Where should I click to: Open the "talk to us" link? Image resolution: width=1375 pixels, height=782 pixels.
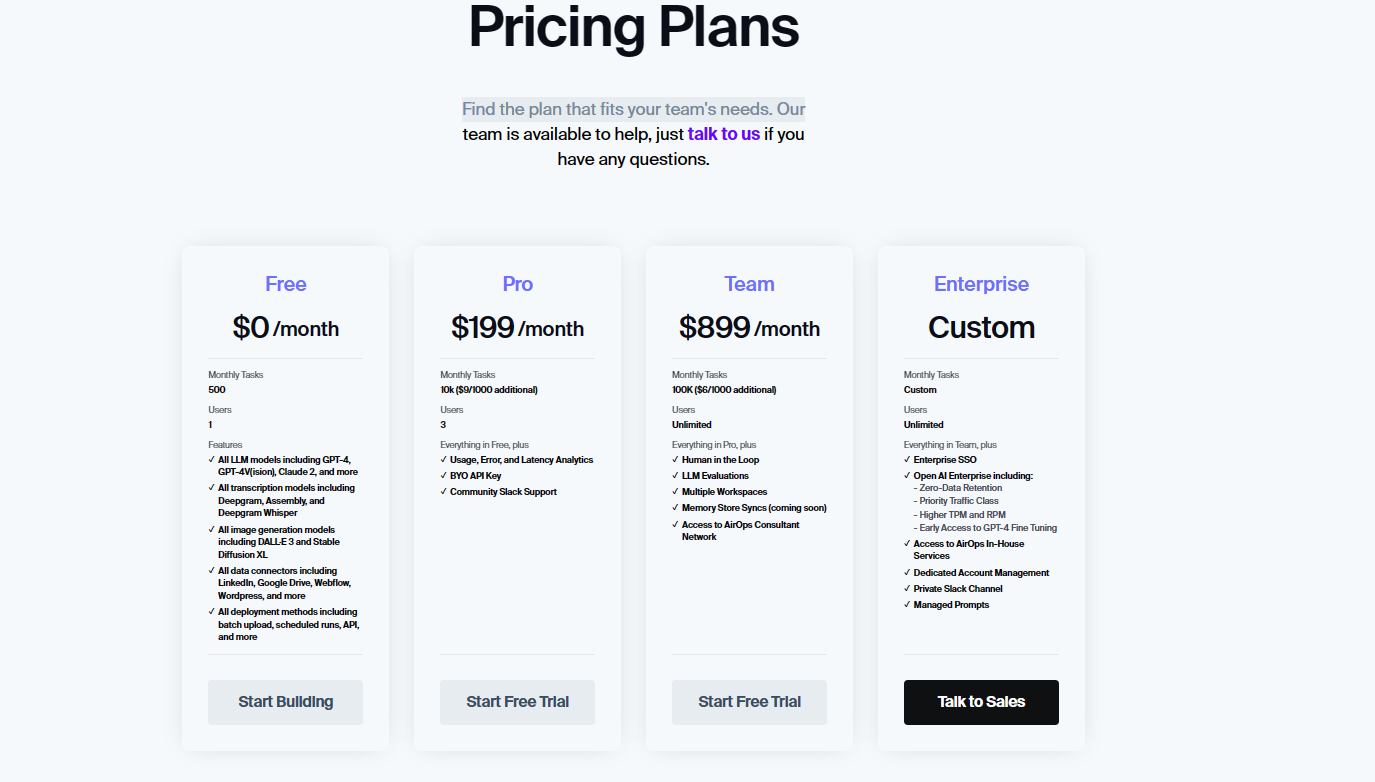point(723,134)
